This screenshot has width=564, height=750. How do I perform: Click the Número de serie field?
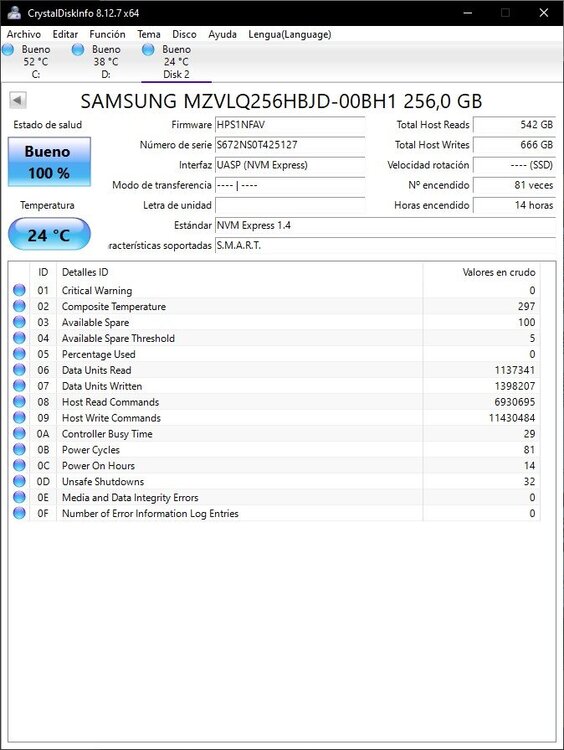pos(290,144)
